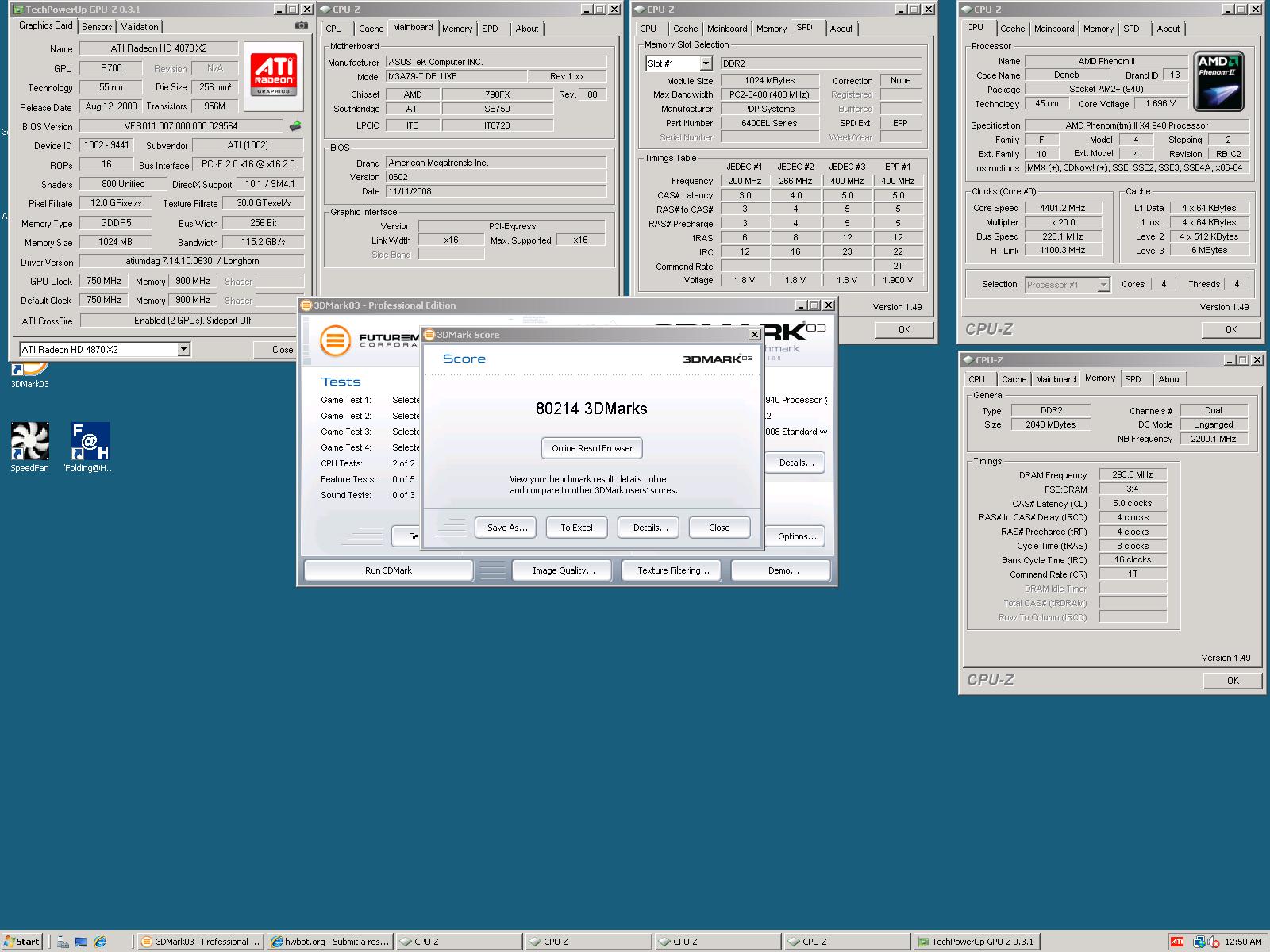This screenshot has width=1270, height=952.
Task: Switch to 3DMark03 taskbar button
Action: tap(199, 942)
